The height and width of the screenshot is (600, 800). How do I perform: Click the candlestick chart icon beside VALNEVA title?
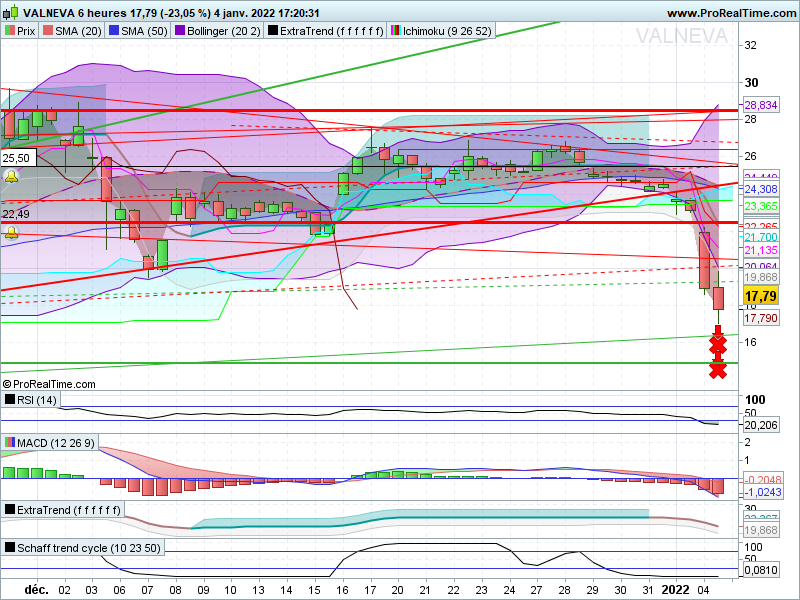(11, 12)
